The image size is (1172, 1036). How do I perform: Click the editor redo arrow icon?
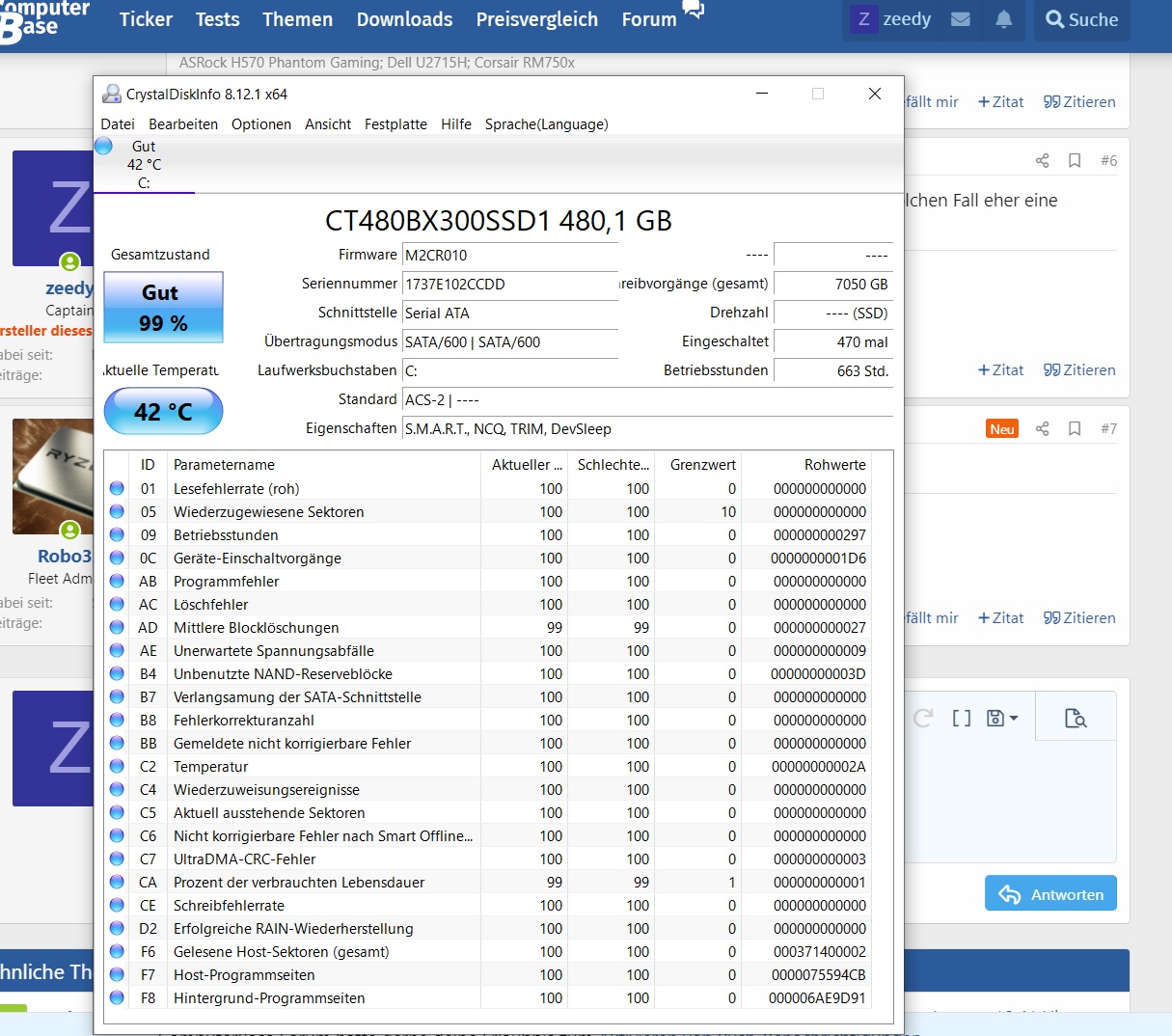pos(923,719)
